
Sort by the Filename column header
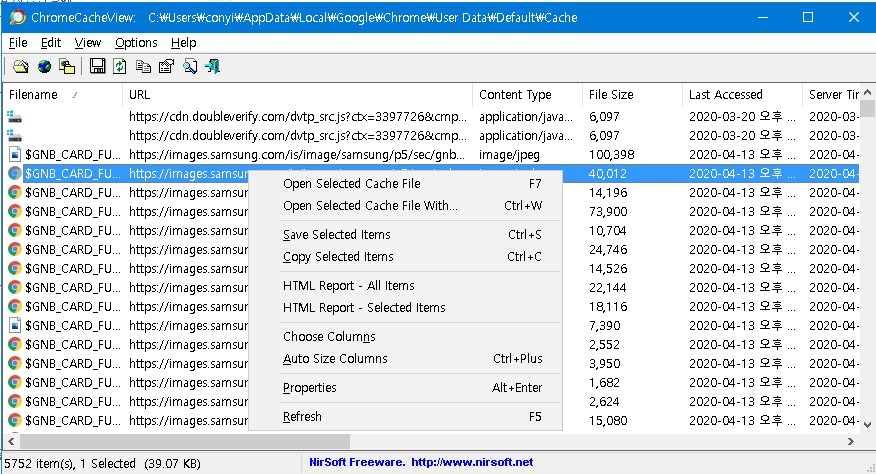point(62,95)
